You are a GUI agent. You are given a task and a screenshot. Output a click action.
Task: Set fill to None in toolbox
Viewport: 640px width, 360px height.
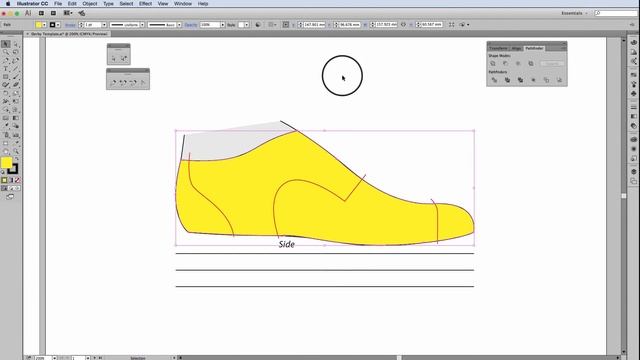(x=17, y=180)
